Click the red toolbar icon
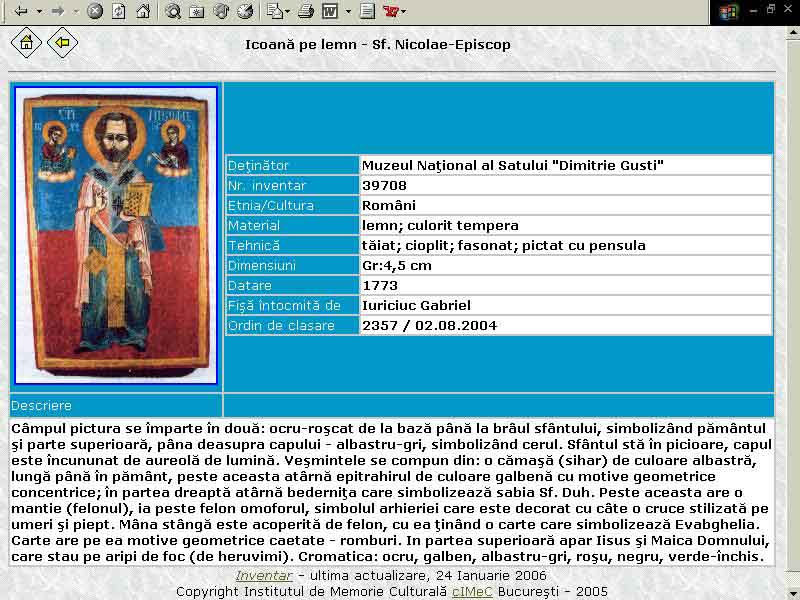Screen dimensions: 800x600 391,10
